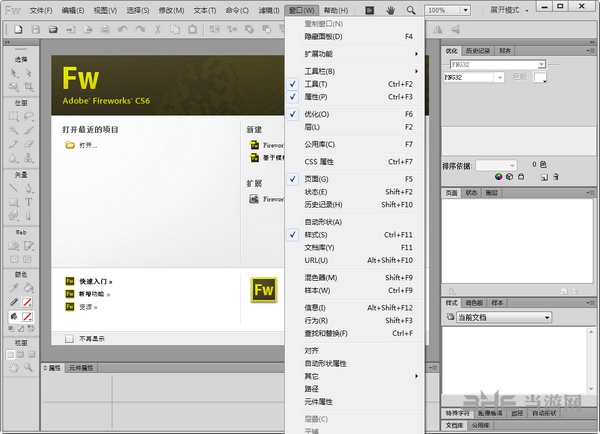Open the 快速入门 link
This screenshot has height=434, width=600.
click(96, 282)
